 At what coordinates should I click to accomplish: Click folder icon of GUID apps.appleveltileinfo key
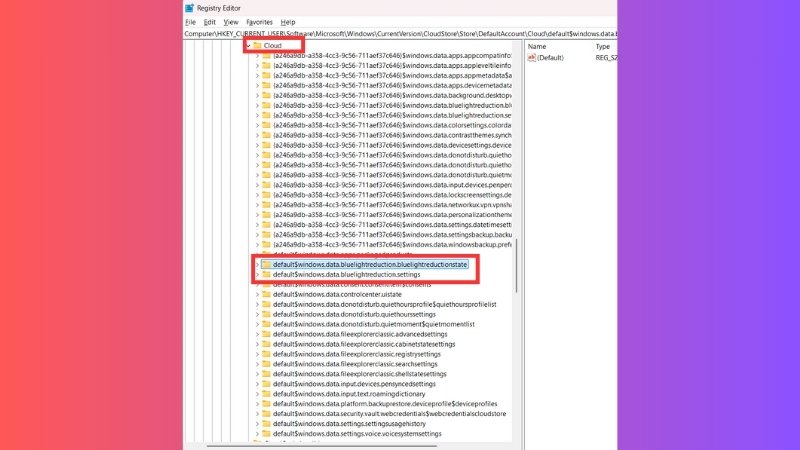[266, 65]
